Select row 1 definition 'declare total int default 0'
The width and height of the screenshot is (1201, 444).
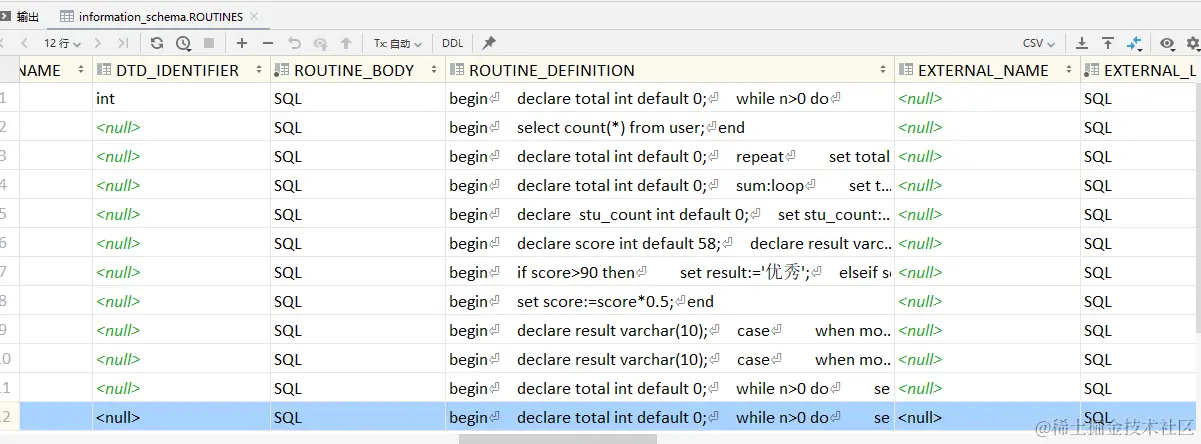tap(670, 98)
